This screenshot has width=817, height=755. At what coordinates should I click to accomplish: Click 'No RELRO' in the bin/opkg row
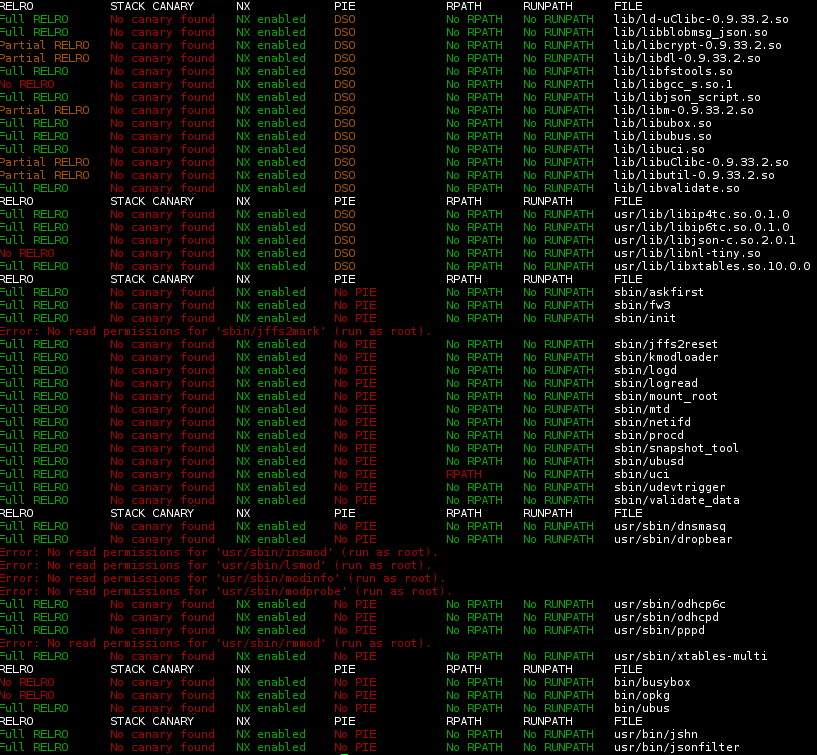27,696
